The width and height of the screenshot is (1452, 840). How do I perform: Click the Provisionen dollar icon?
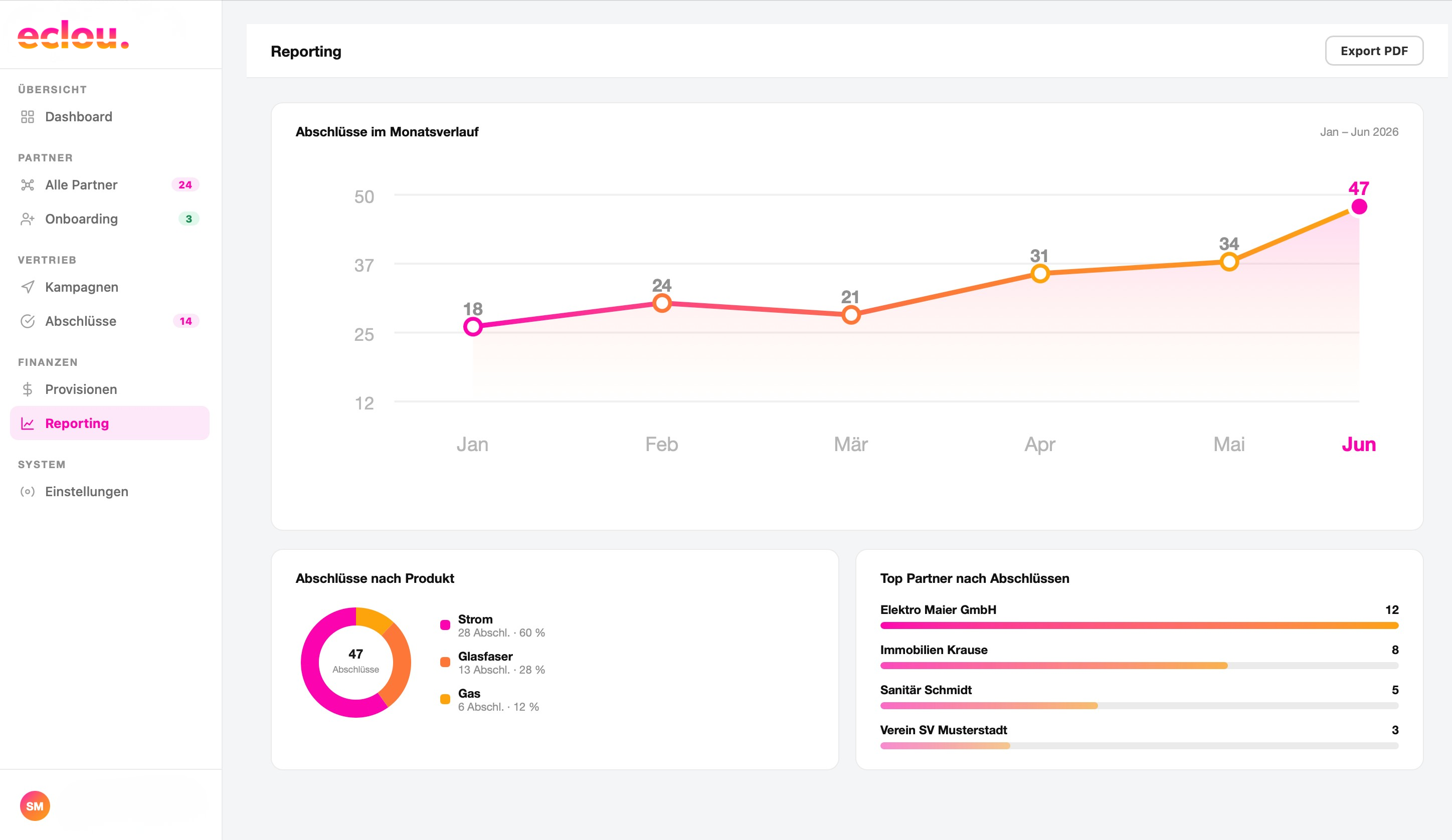coord(27,389)
